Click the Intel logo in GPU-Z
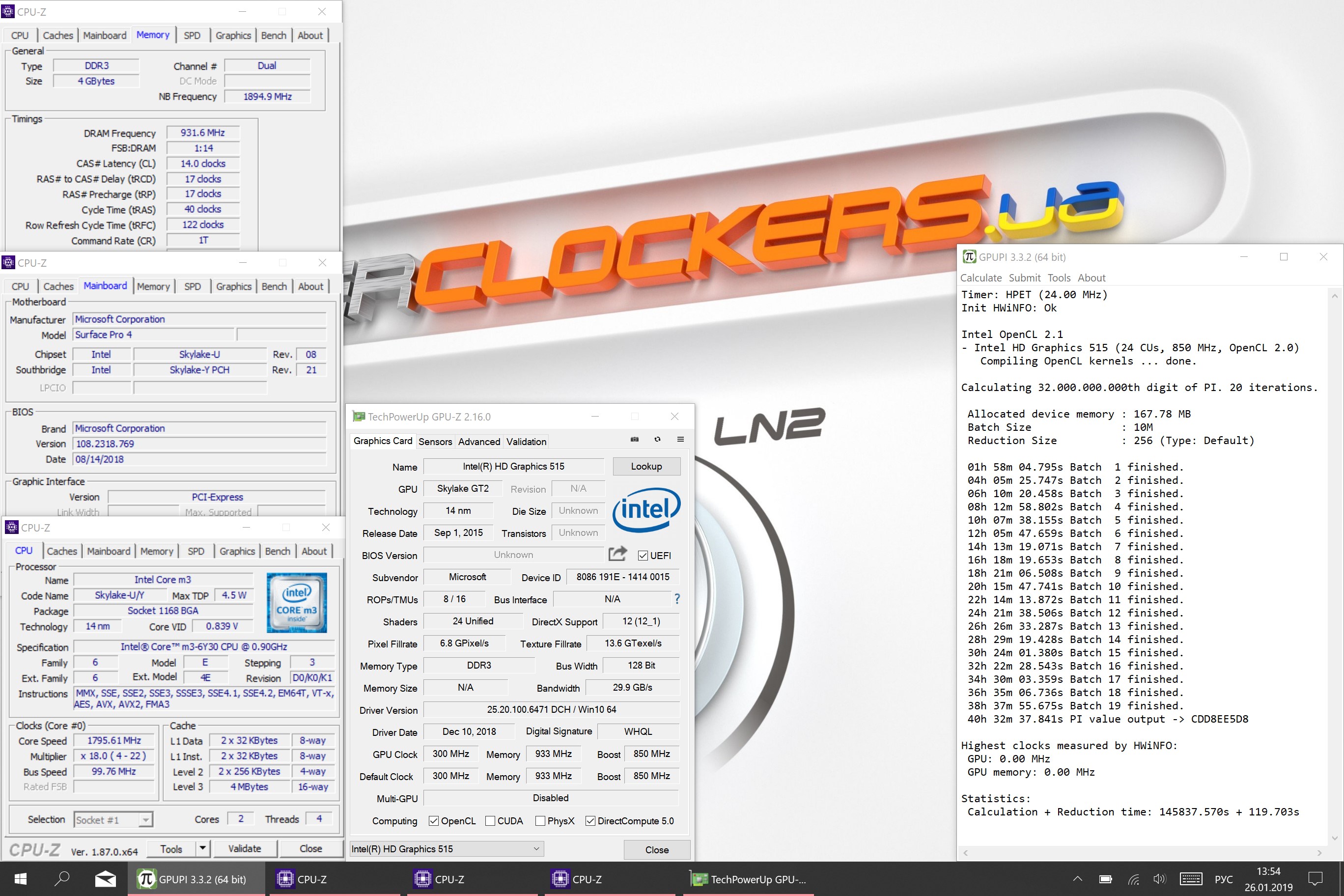 [x=646, y=510]
